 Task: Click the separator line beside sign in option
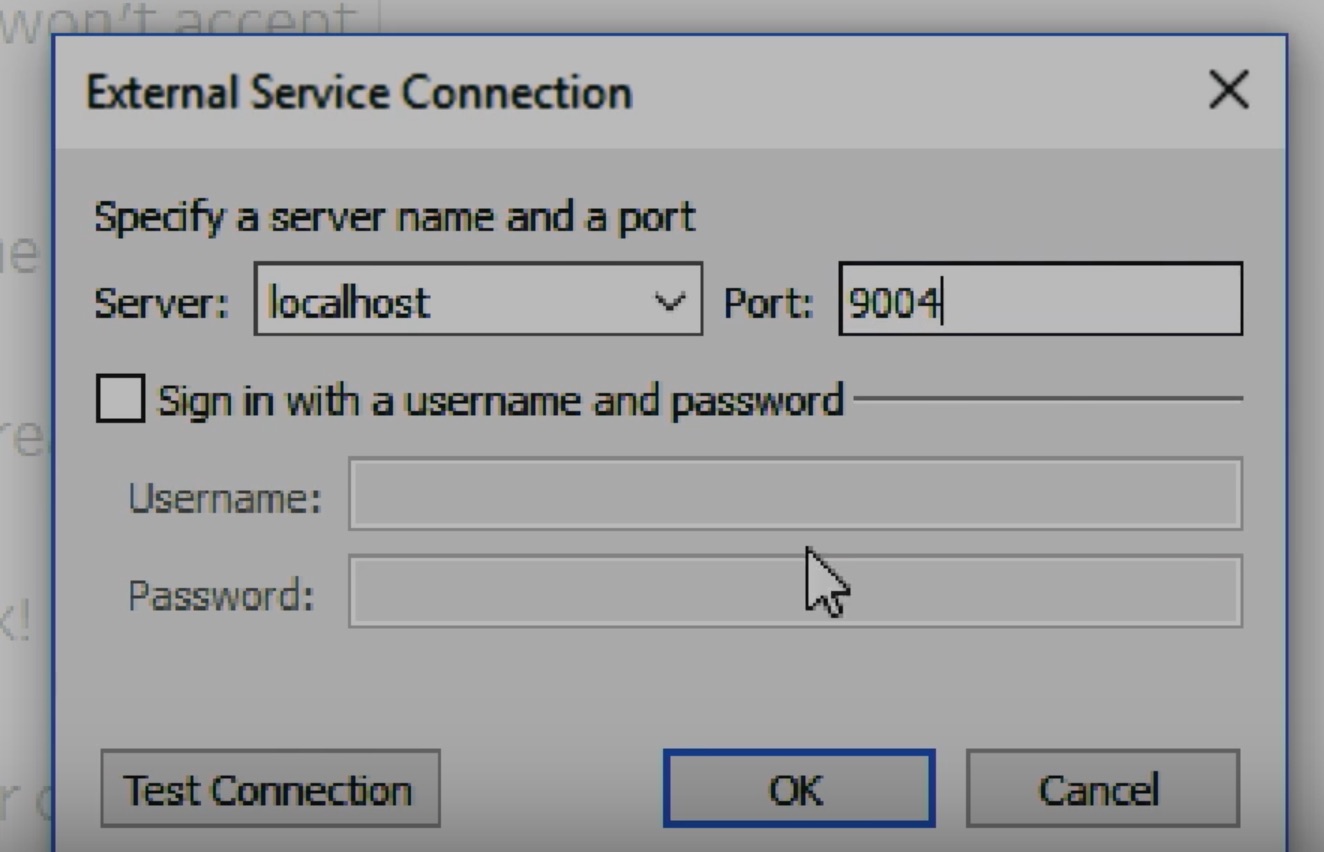pos(1048,398)
